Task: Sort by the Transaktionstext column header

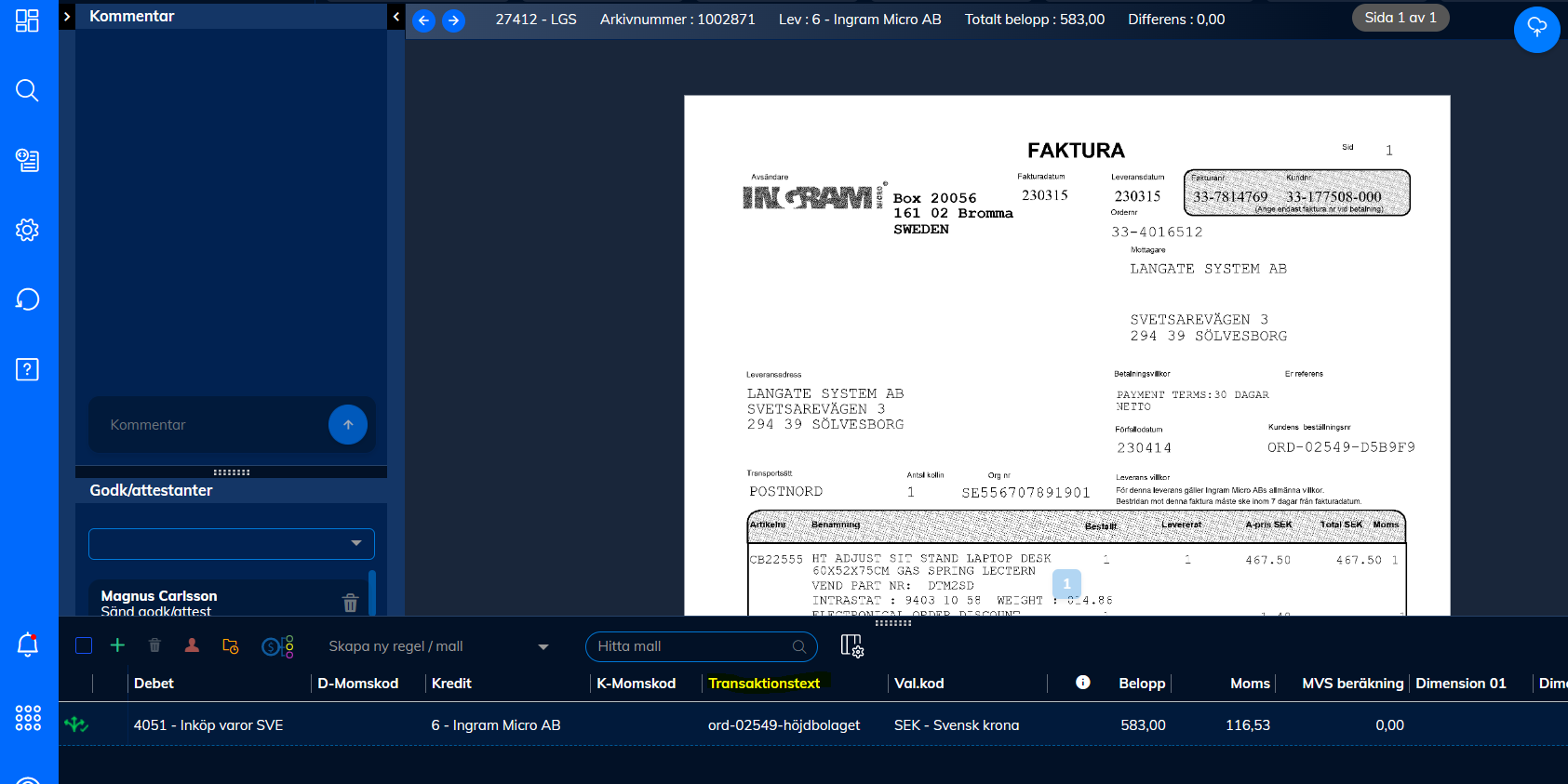Action: [764, 684]
